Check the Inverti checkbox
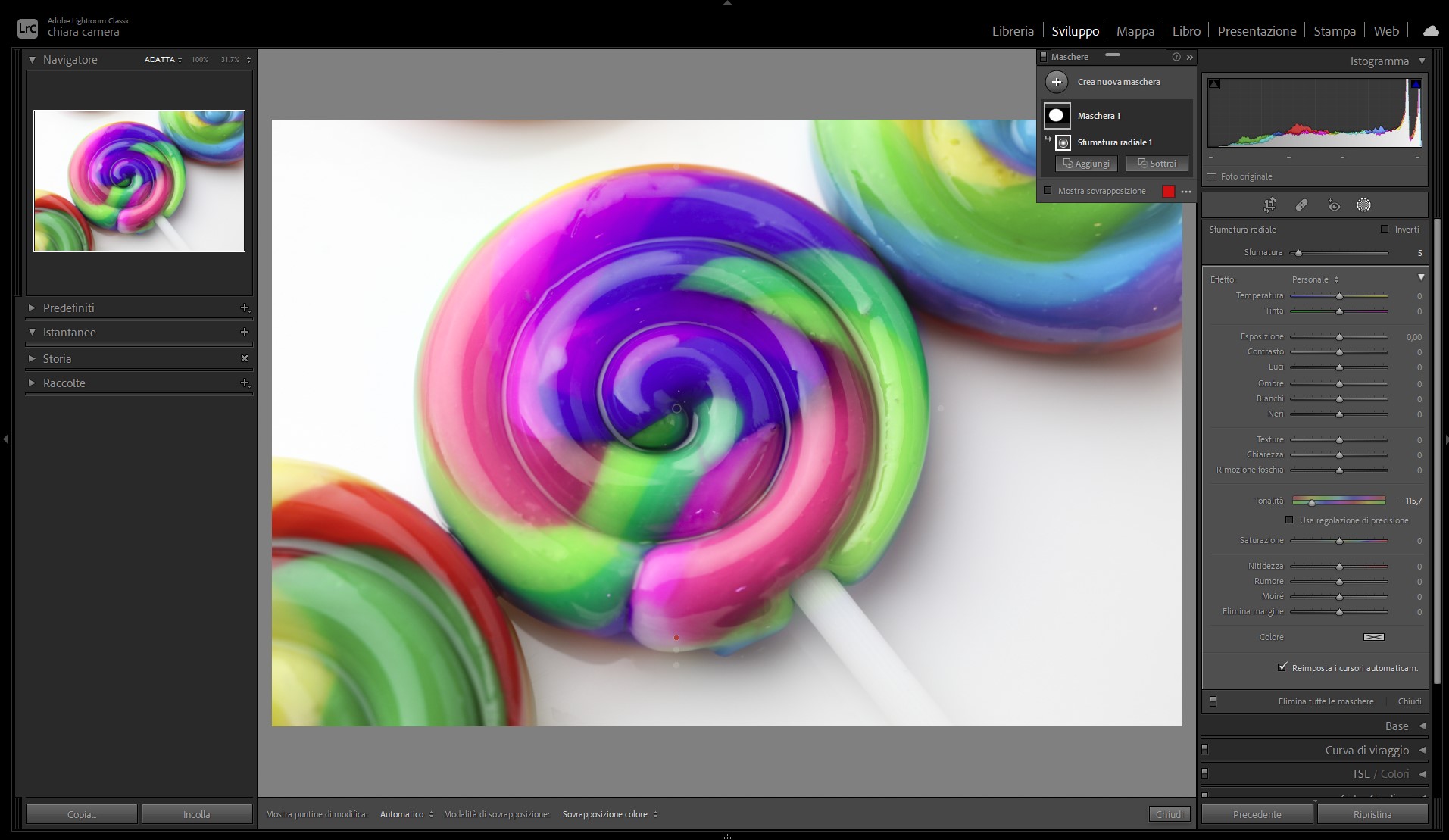The height and width of the screenshot is (840, 1449). [x=1385, y=229]
